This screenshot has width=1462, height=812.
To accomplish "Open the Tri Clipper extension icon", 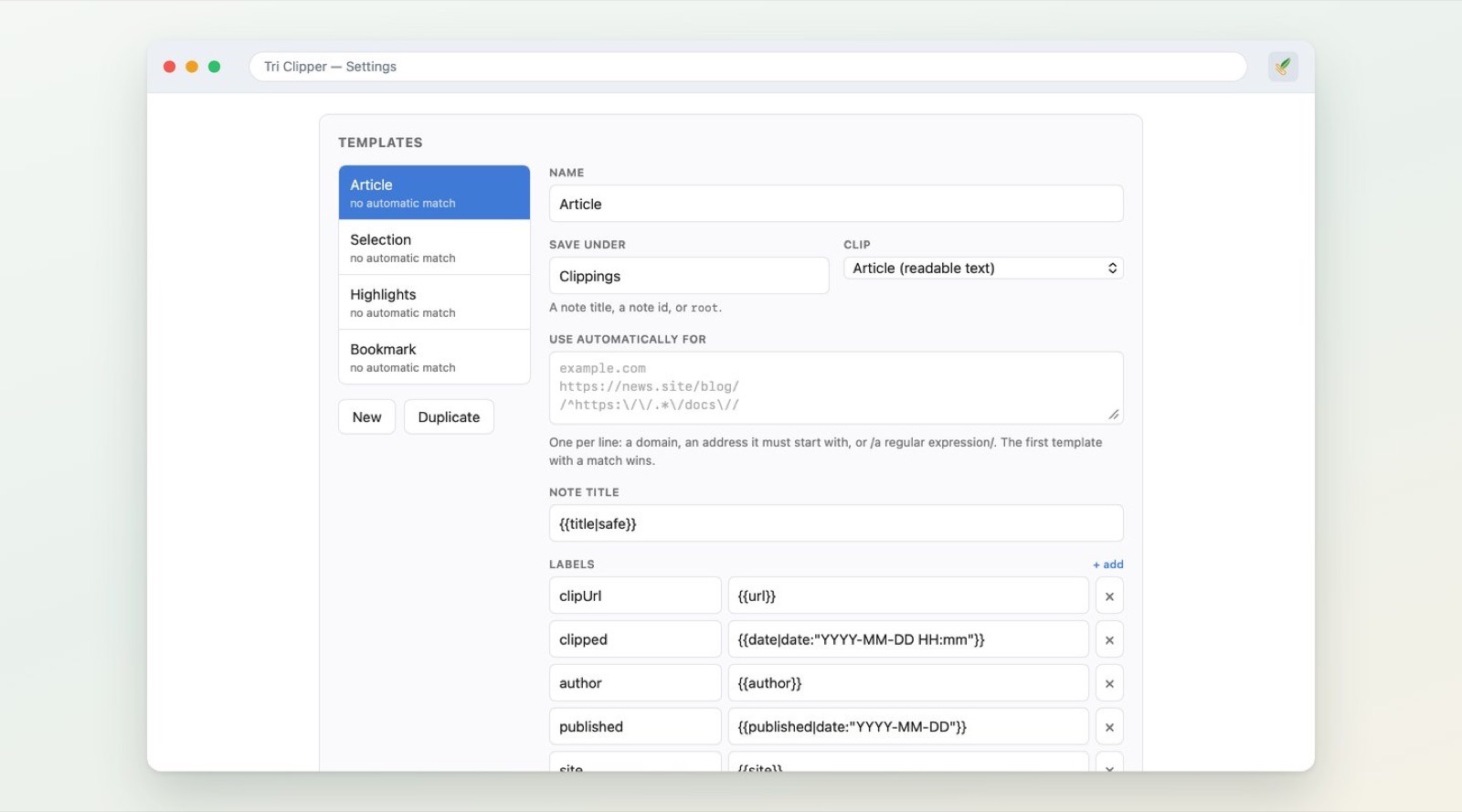I will click(1283, 67).
